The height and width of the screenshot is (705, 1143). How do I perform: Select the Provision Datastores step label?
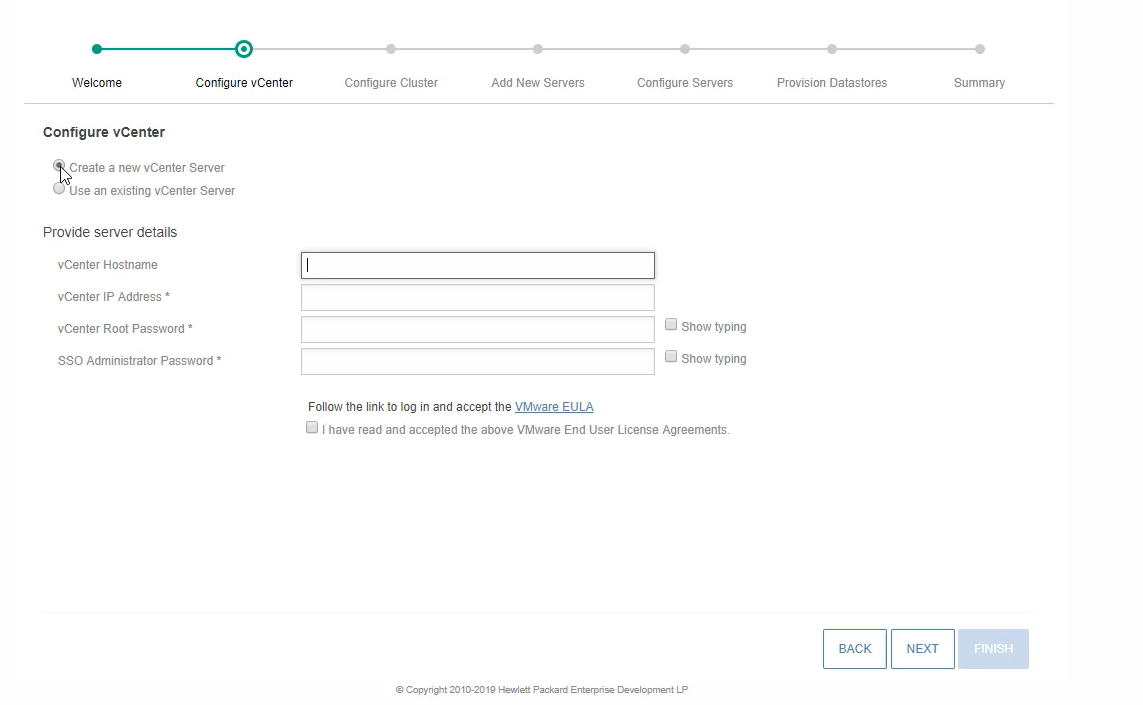coord(832,83)
